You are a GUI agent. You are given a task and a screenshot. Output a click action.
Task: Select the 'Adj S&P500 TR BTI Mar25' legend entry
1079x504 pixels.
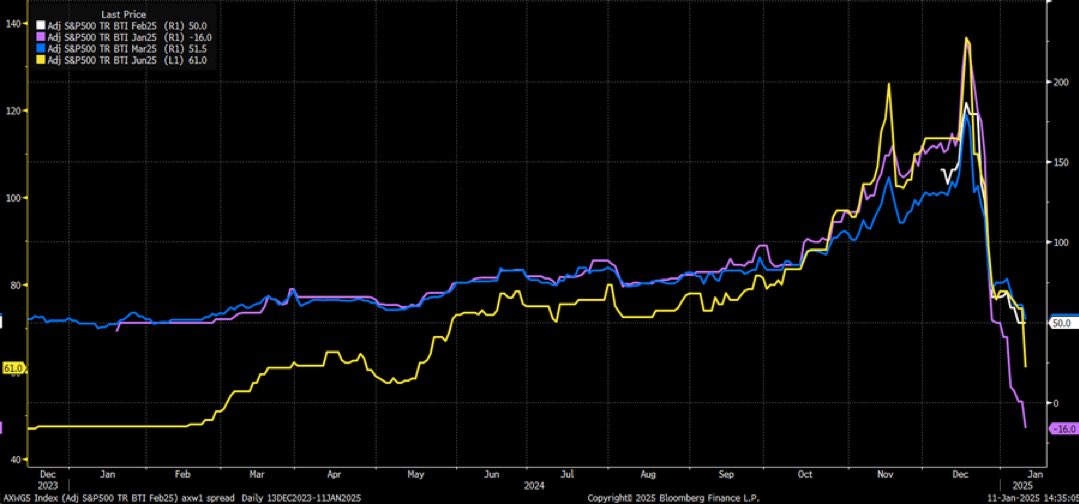[x=124, y=48]
